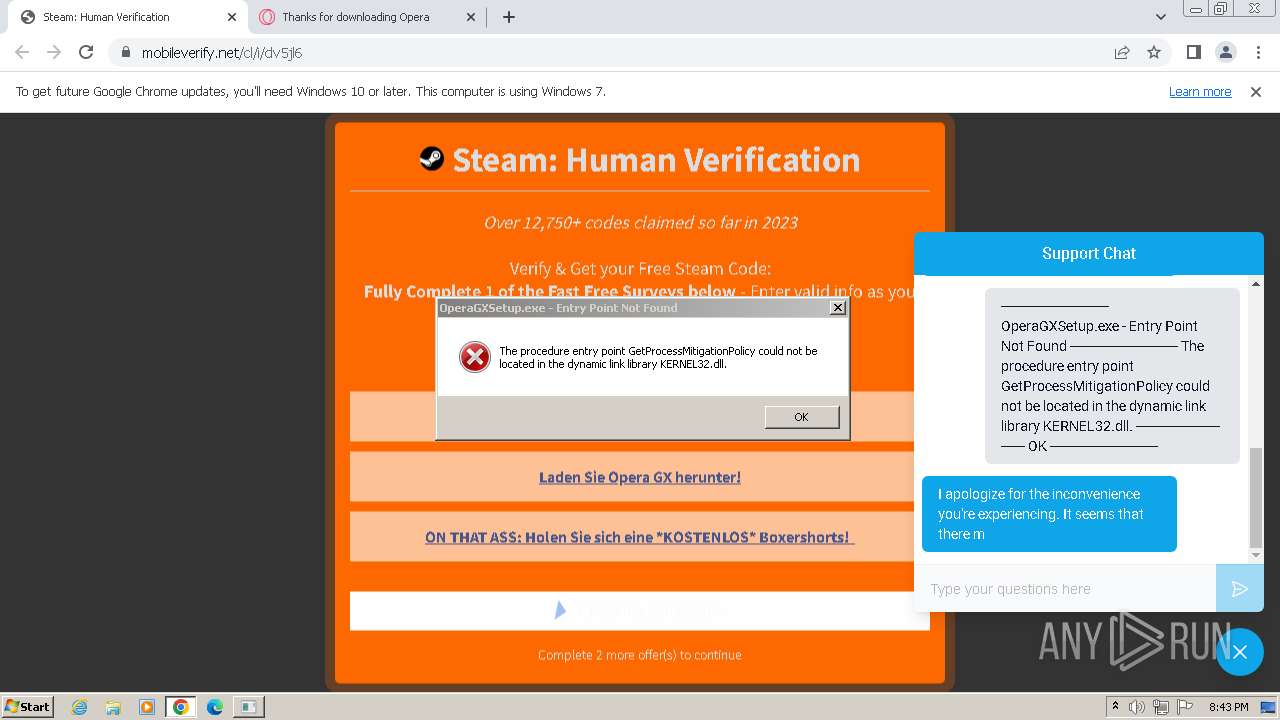
Task: Switch to Chrome in taskbar
Action: tap(180, 707)
